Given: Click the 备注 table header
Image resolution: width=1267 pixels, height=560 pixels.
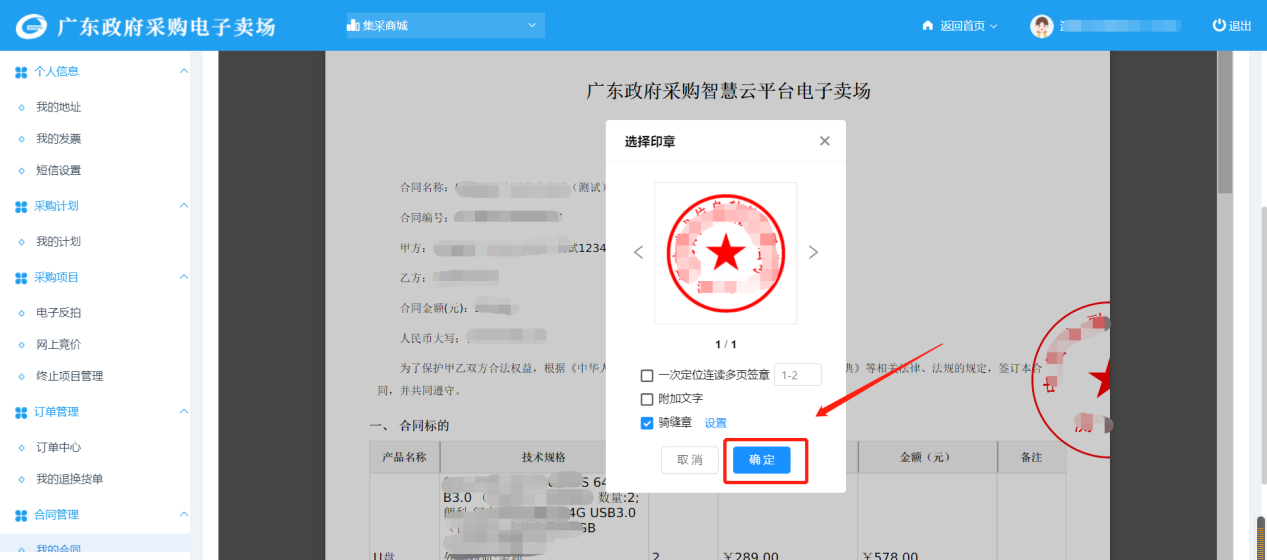Looking at the screenshot, I should tap(1031, 457).
